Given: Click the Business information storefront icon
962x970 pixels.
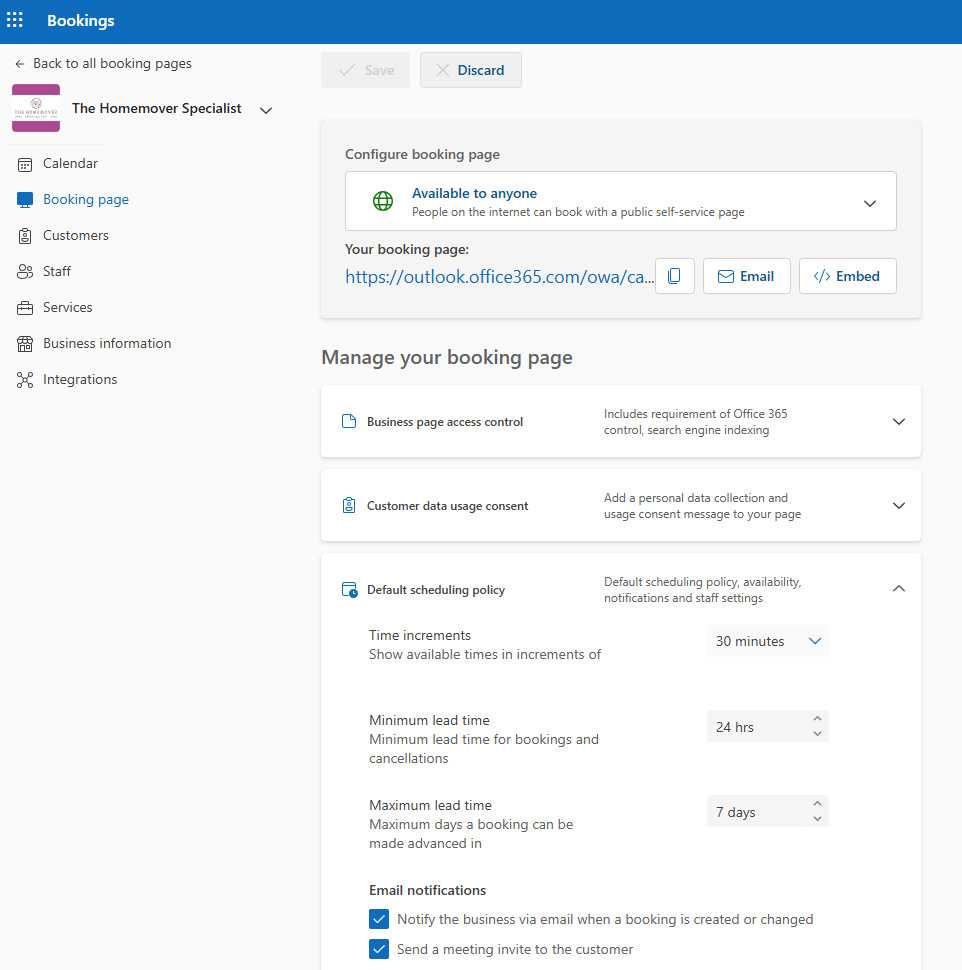Looking at the screenshot, I should 25,344.
